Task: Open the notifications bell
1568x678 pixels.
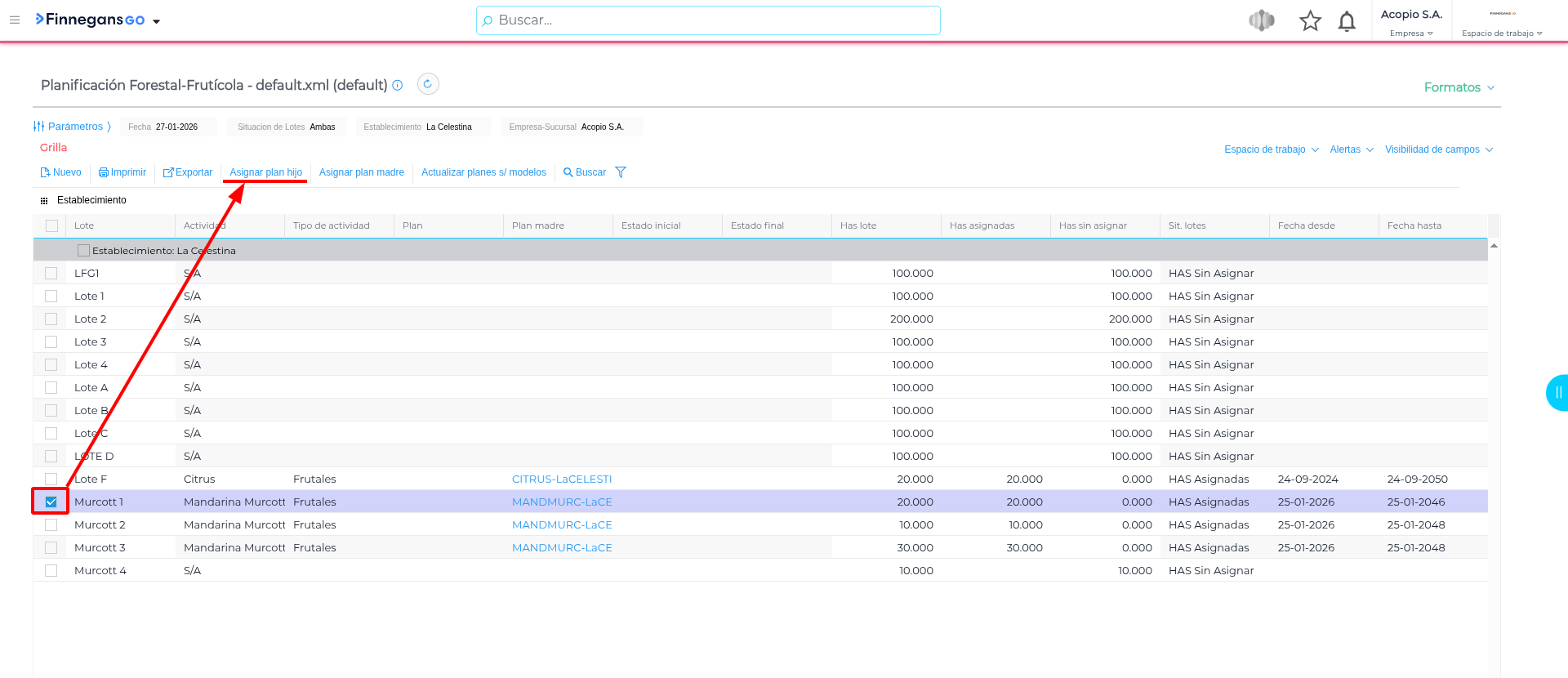Action: pyautogui.click(x=1347, y=21)
